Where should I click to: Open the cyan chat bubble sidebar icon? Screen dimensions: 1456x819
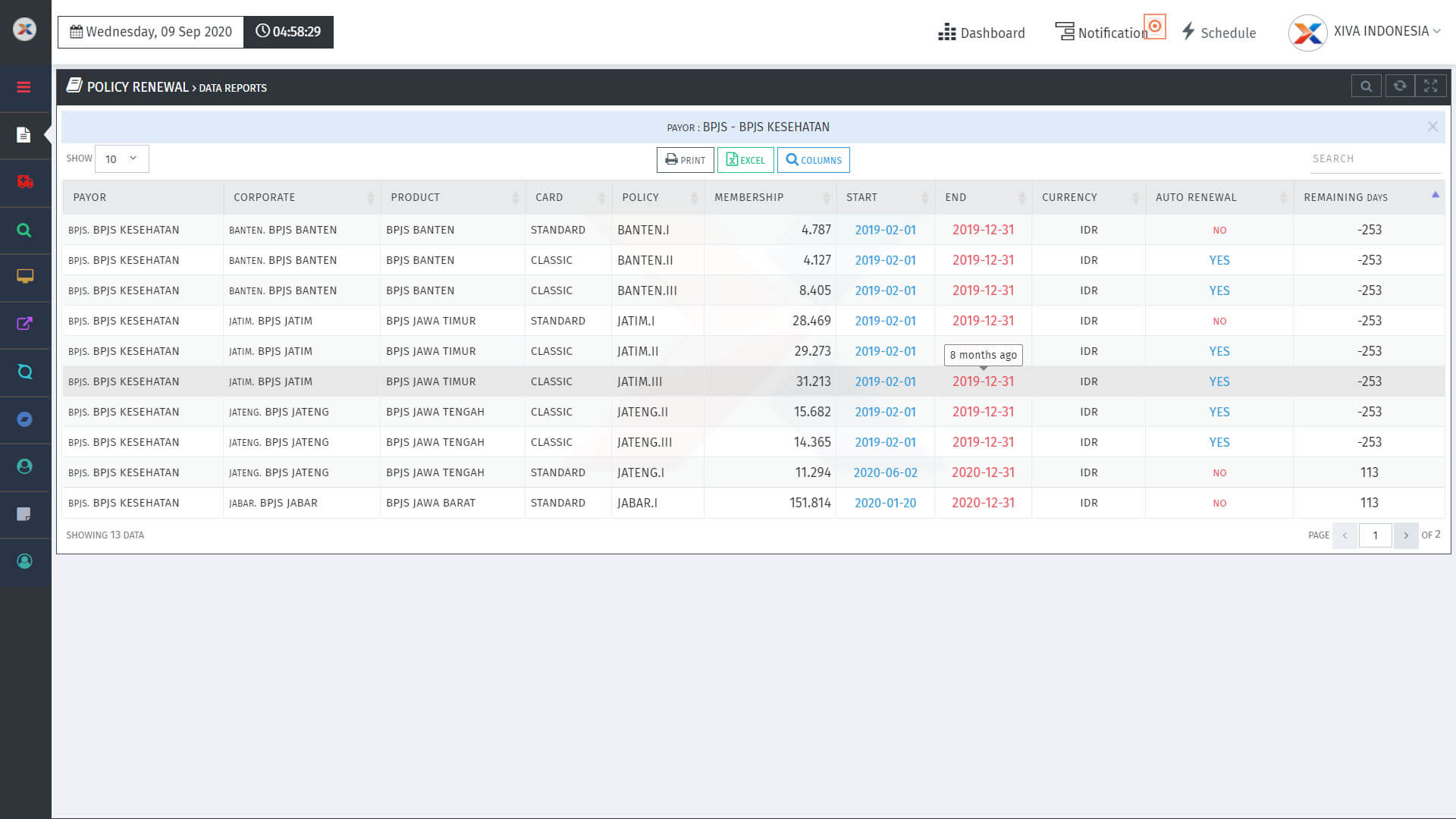[x=25, y=372]
